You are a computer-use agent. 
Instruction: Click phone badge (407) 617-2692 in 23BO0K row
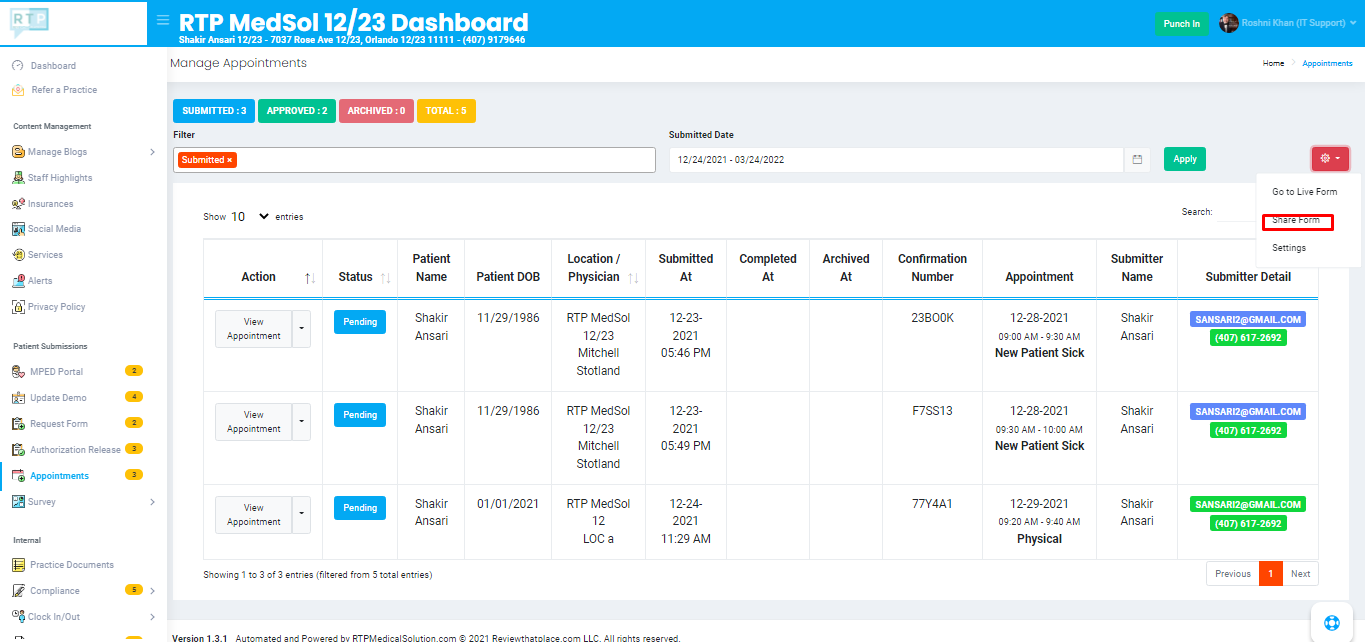click(x=1248, y=338)
